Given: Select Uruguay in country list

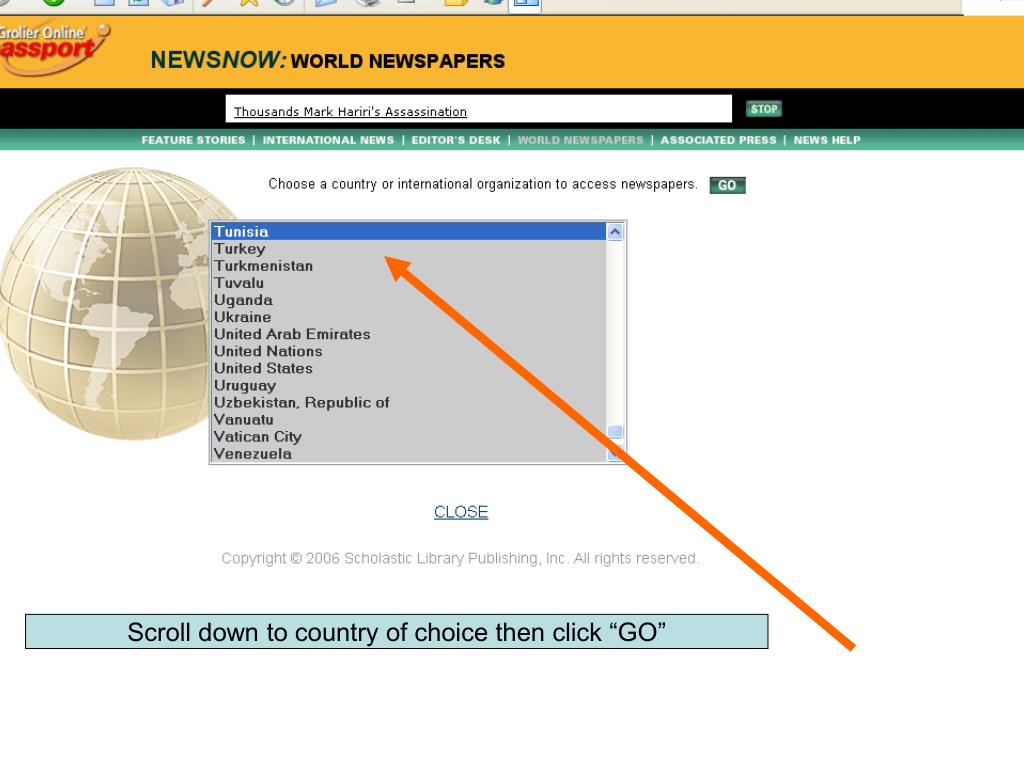Looking at the screenshot, I should [x=409, y=385].
